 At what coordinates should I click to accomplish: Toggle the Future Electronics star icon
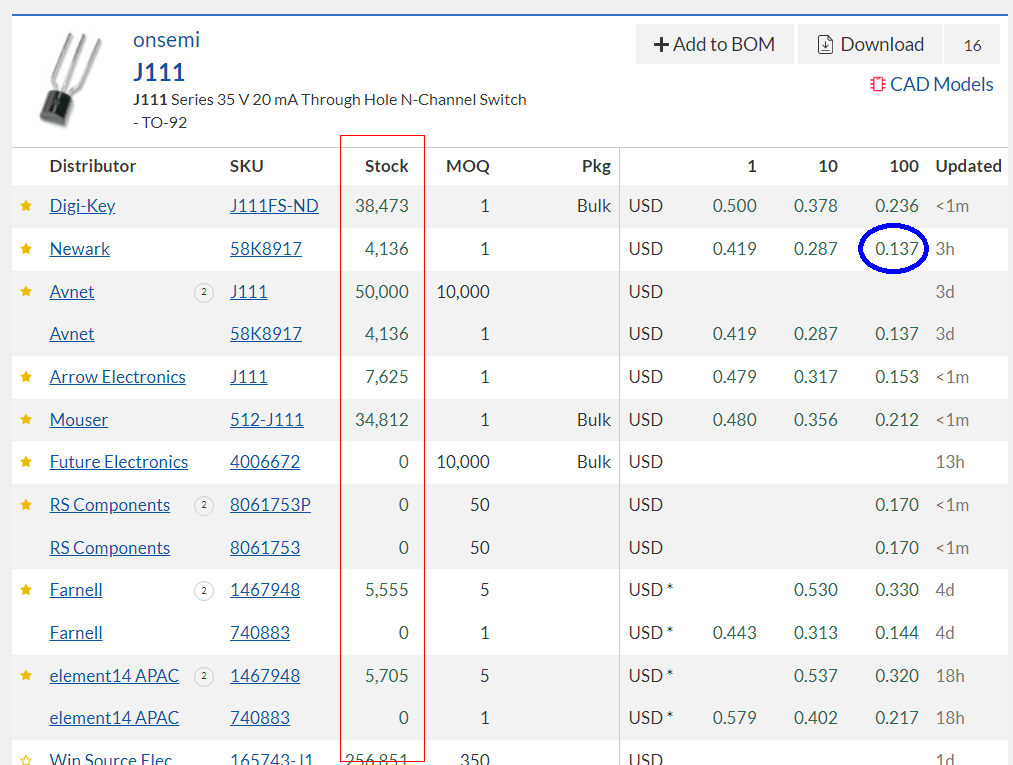pyautogui.click(x=26, y=462)
